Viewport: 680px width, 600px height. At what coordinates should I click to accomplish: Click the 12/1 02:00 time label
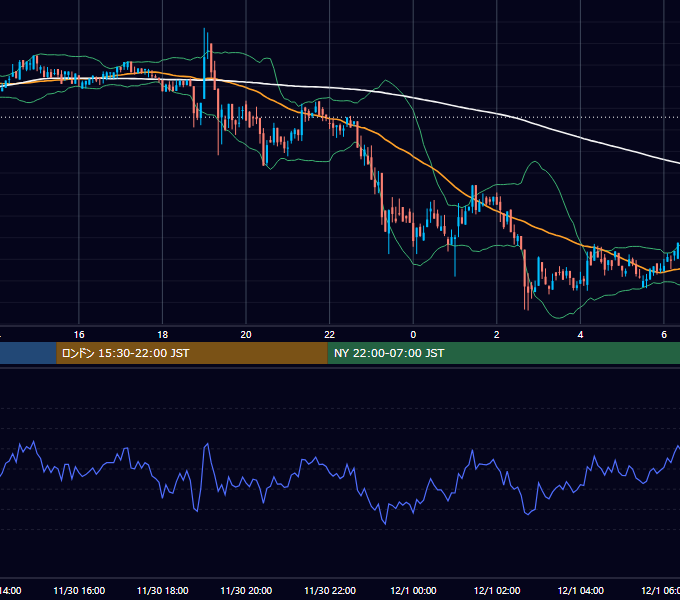click(497, 590)
